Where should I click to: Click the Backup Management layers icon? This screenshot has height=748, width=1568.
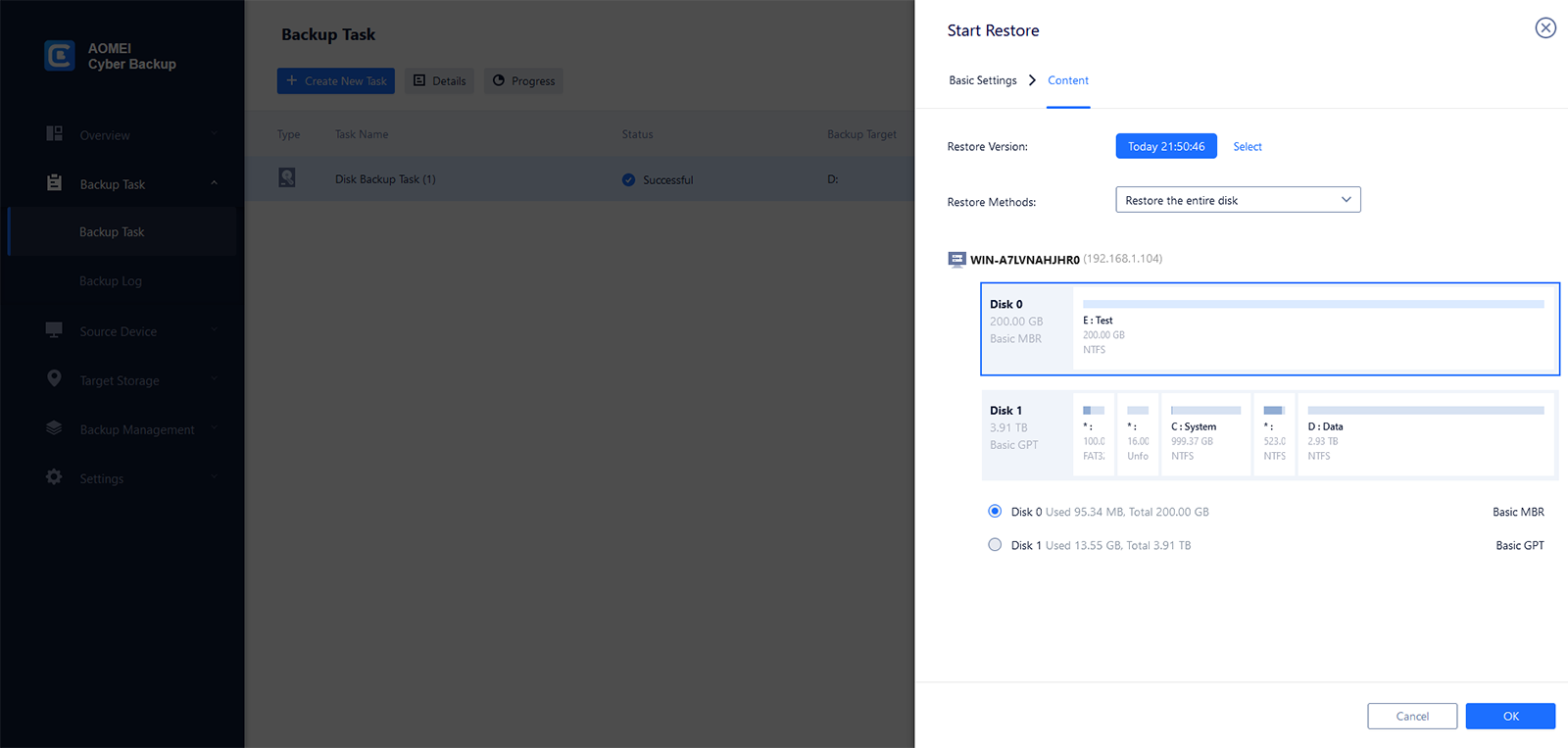[x=55, y=427]
